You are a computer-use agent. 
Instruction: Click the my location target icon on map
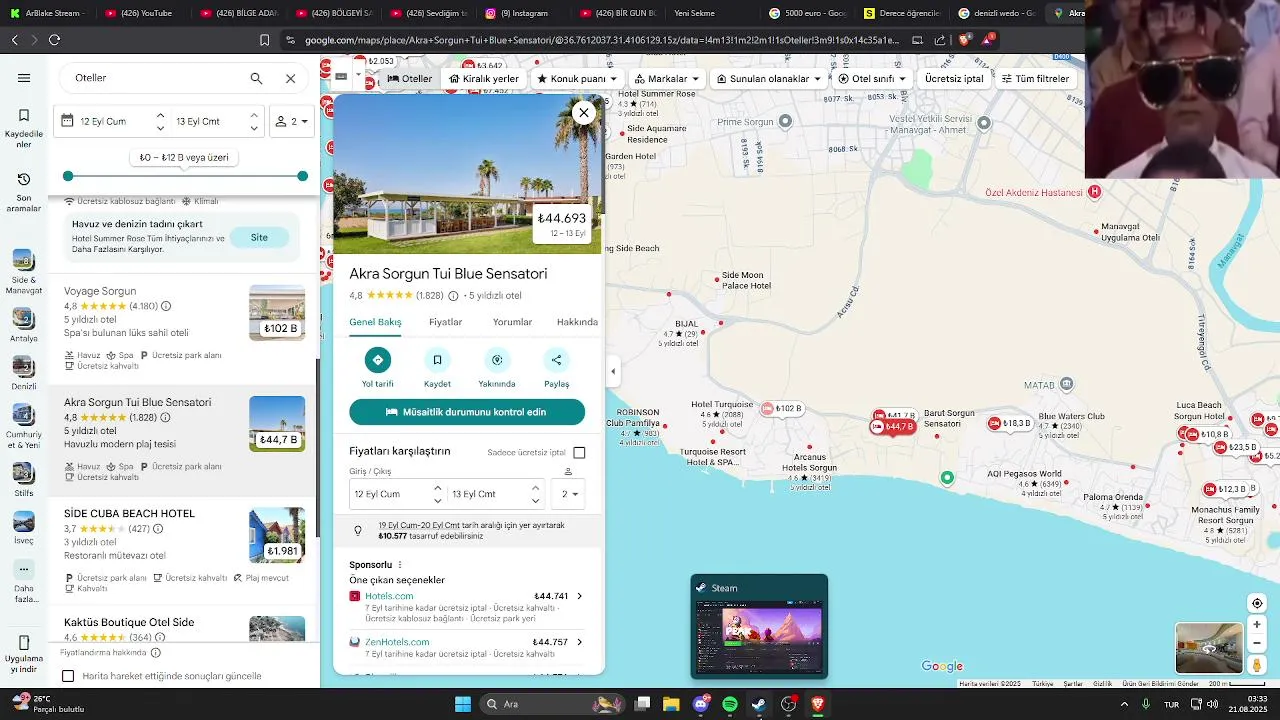coord(1257,603)
